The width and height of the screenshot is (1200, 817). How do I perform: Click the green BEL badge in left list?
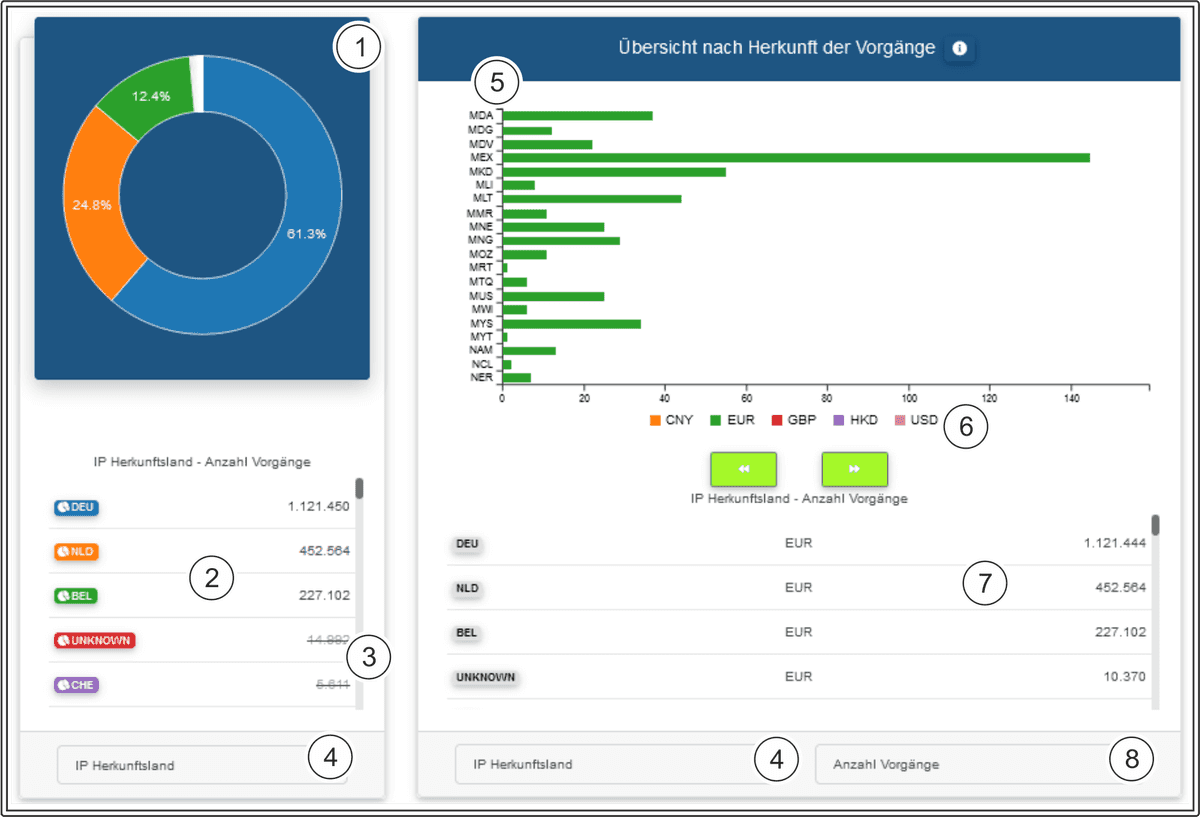[x=76, y=596]
